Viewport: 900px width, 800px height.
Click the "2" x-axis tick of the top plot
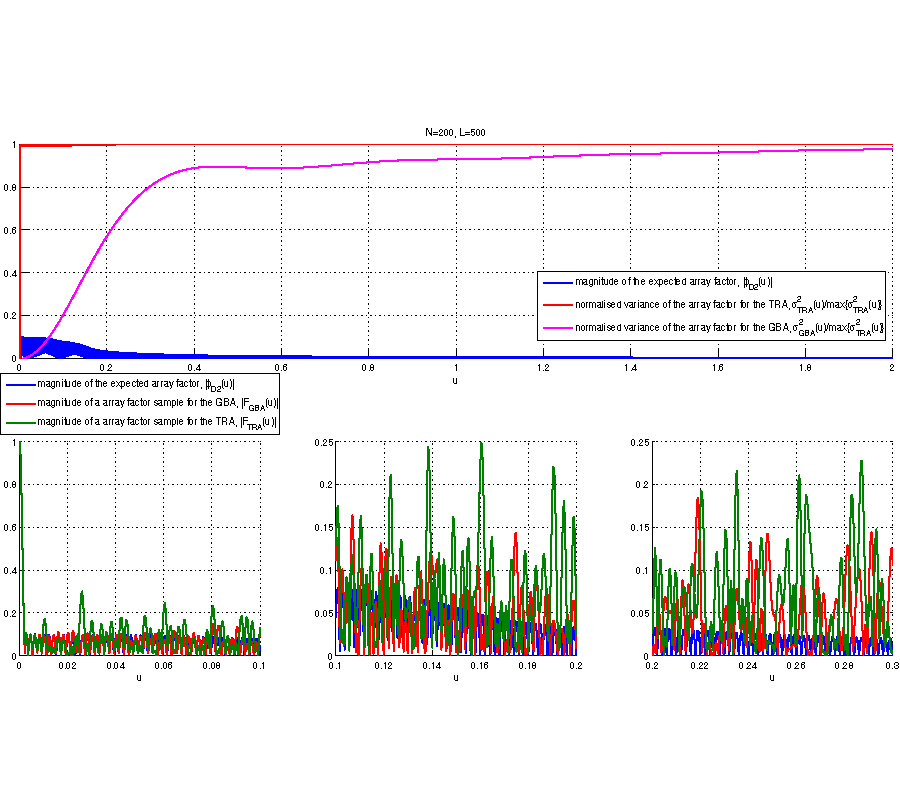[891, 367]
